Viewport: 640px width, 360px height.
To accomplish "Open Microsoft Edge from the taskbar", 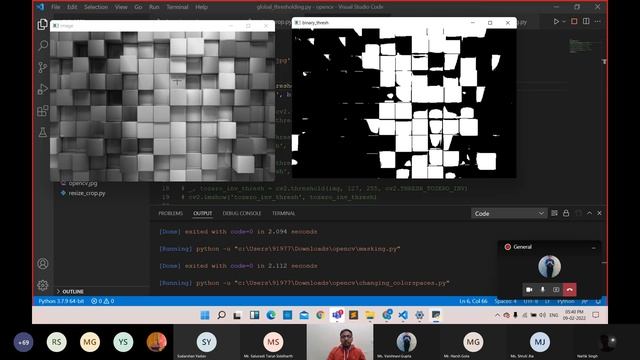I will (x=271, y=315).
